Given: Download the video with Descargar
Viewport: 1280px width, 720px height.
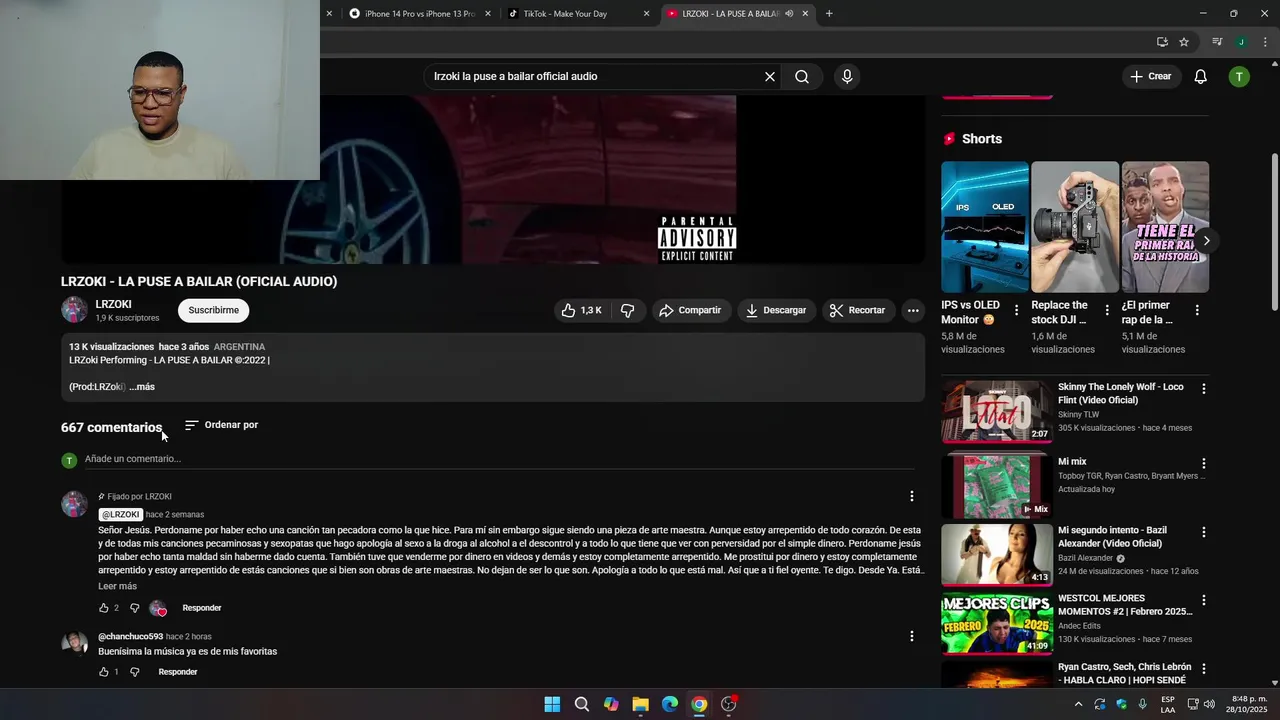Looking at the screenshot, I should 776,311.
